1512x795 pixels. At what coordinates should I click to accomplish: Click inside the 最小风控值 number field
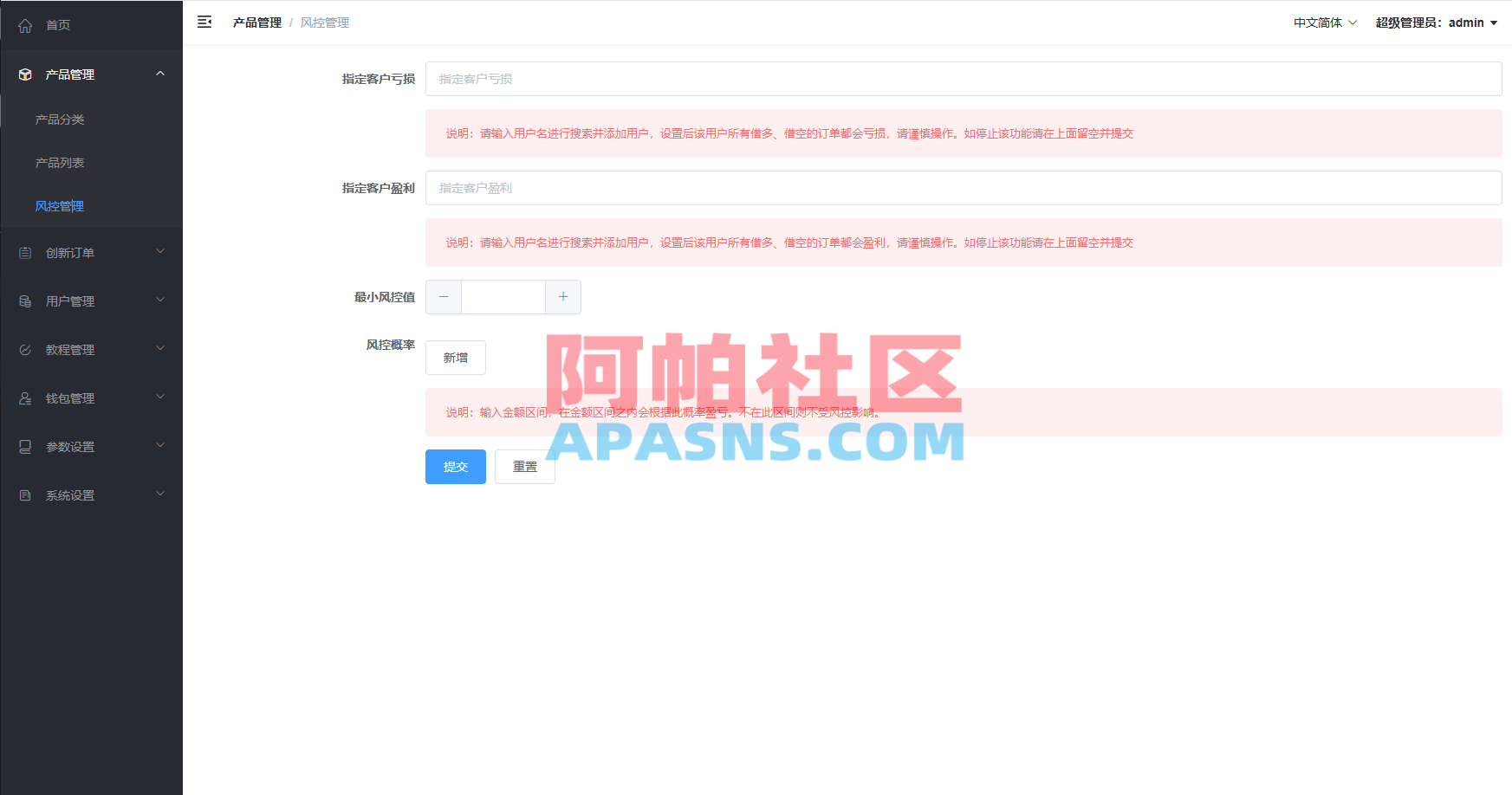tap(503, 297)
